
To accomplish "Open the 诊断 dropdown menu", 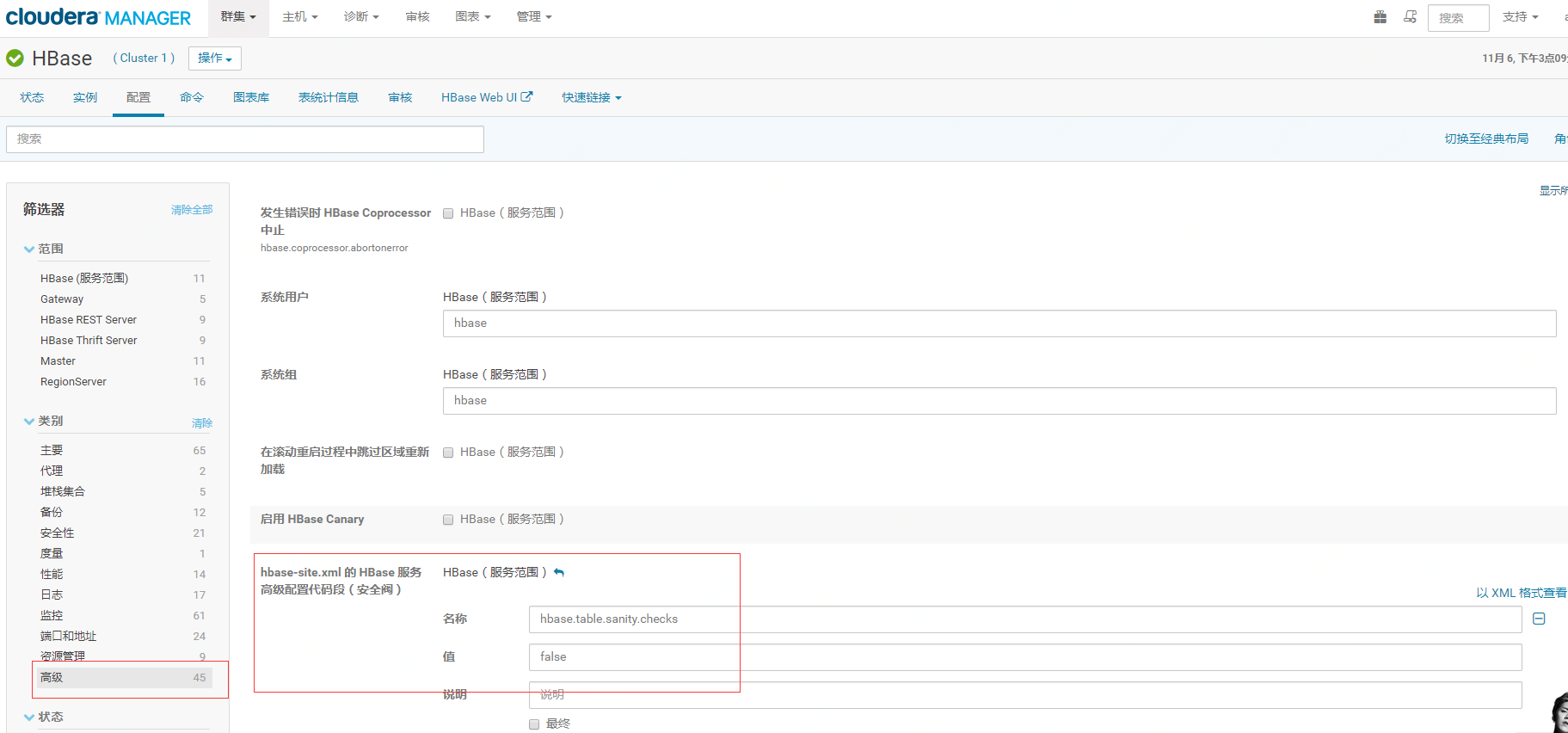I will tap(361, 17).
